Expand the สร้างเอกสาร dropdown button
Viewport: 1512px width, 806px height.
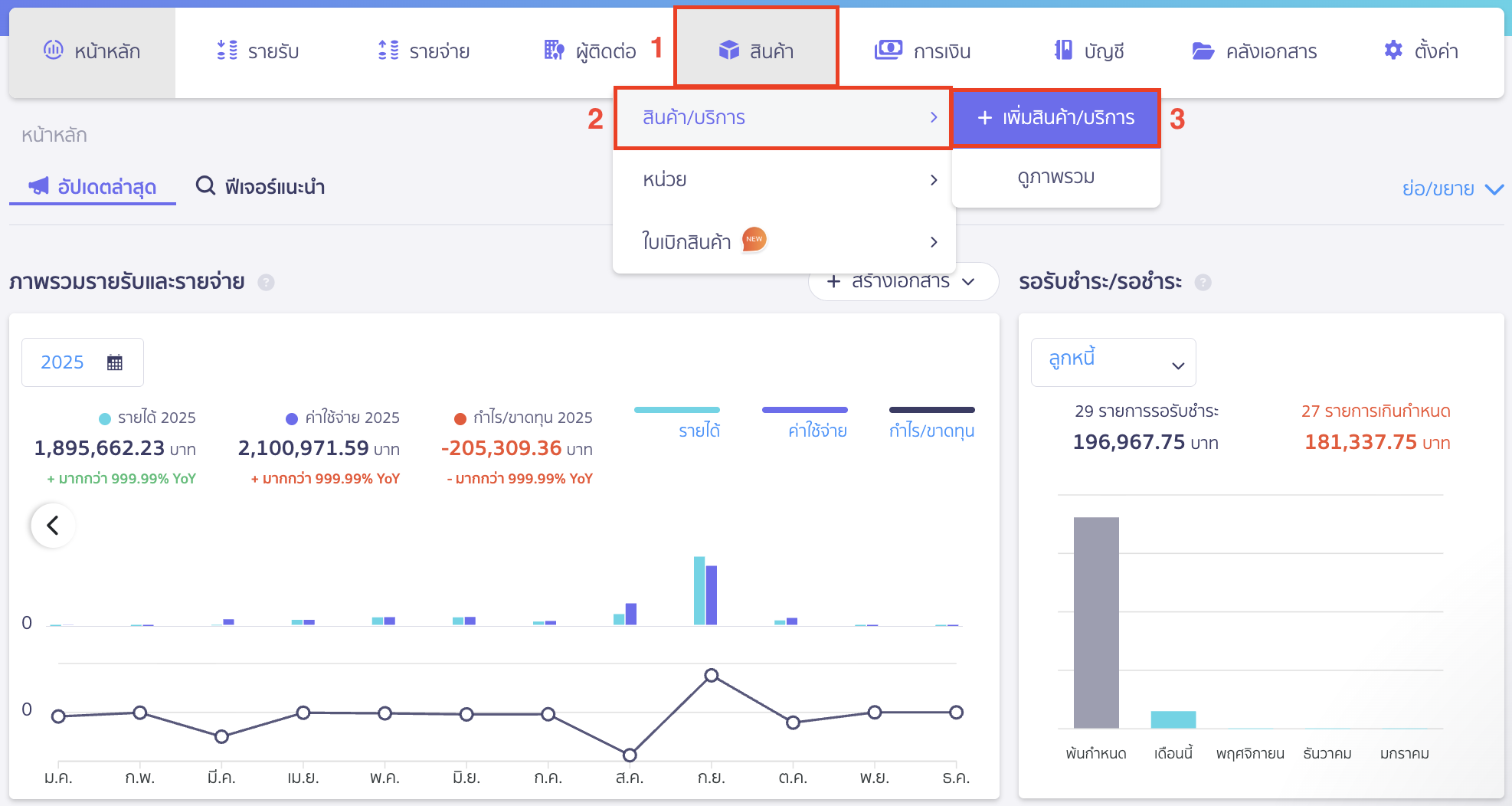click(x=902, y=282)
